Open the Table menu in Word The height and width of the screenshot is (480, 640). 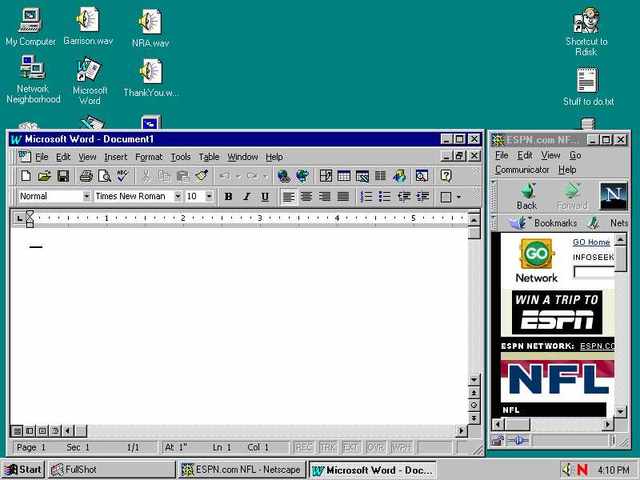(209, 157)
